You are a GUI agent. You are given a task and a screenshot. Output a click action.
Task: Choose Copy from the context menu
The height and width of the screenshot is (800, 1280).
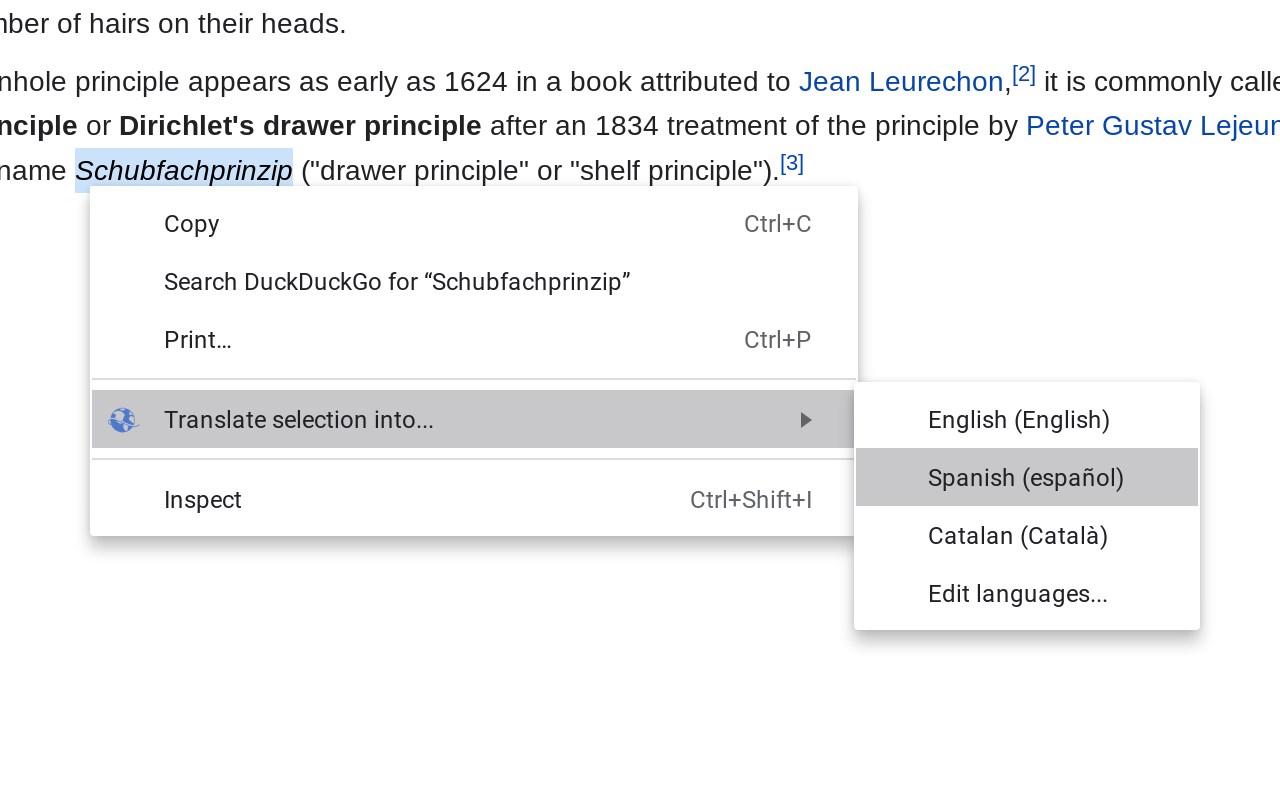(x=192, y=224)
